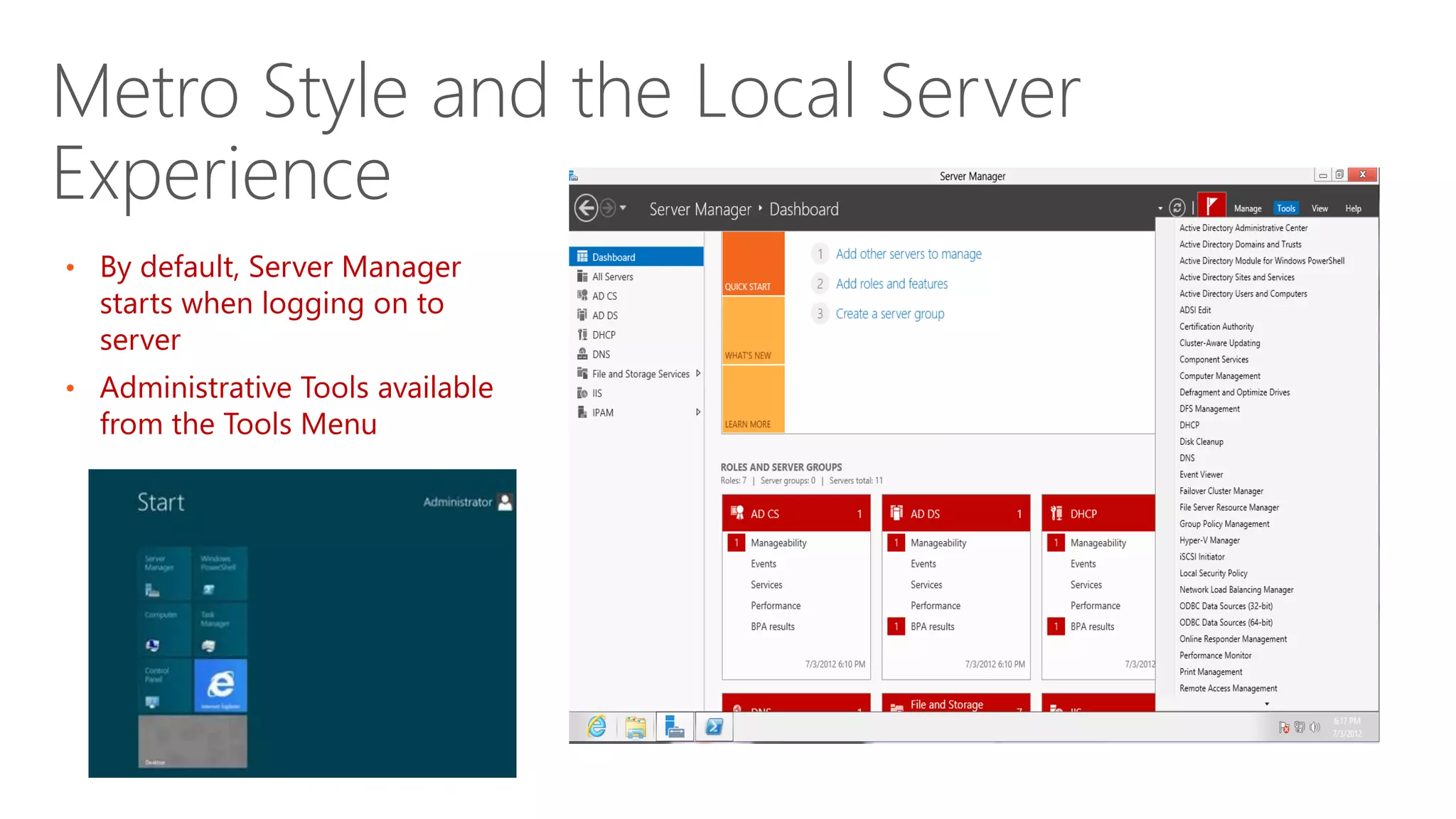
Task: Open the Windows PowerShell Start screen tile
Action: (x=221, y=574)
